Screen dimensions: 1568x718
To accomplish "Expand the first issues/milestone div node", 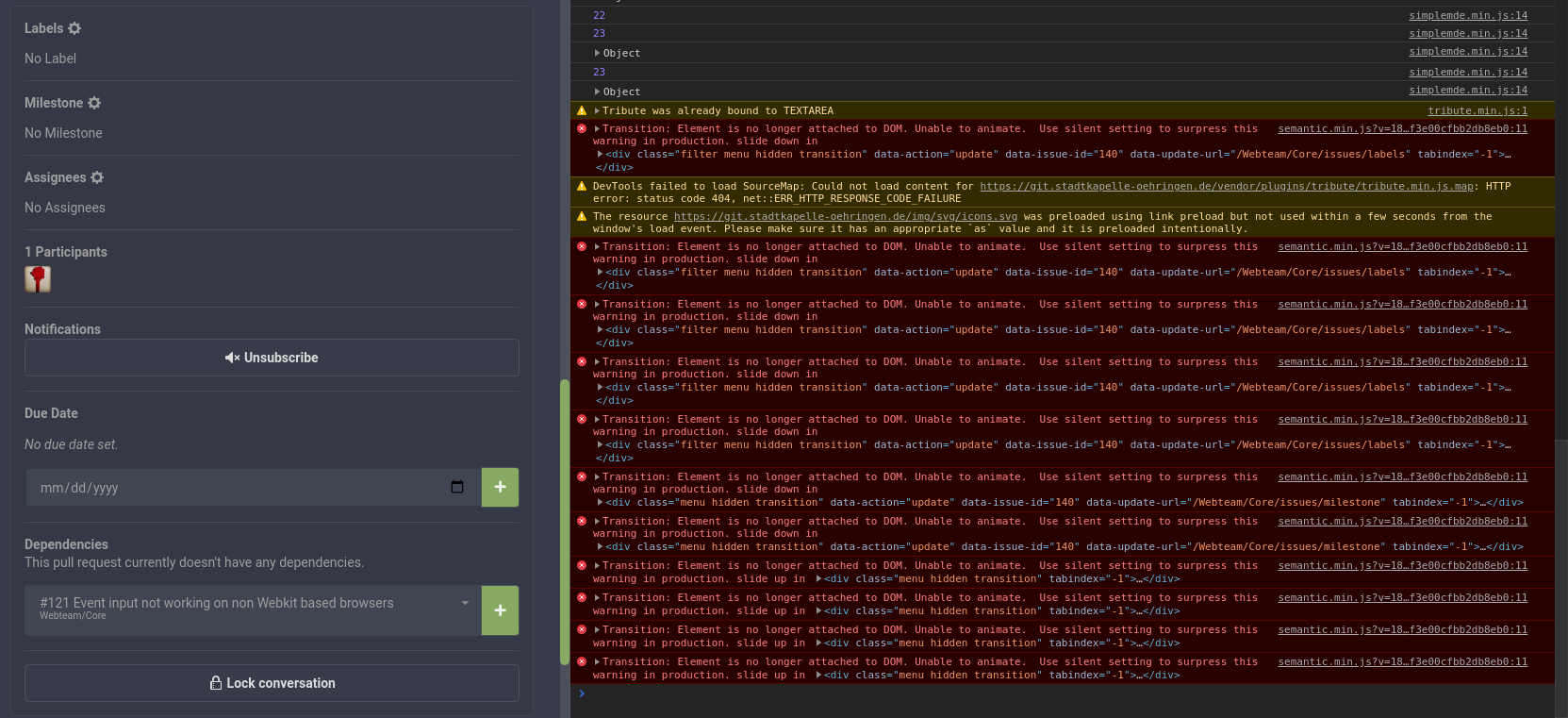I will click(601, 502).
